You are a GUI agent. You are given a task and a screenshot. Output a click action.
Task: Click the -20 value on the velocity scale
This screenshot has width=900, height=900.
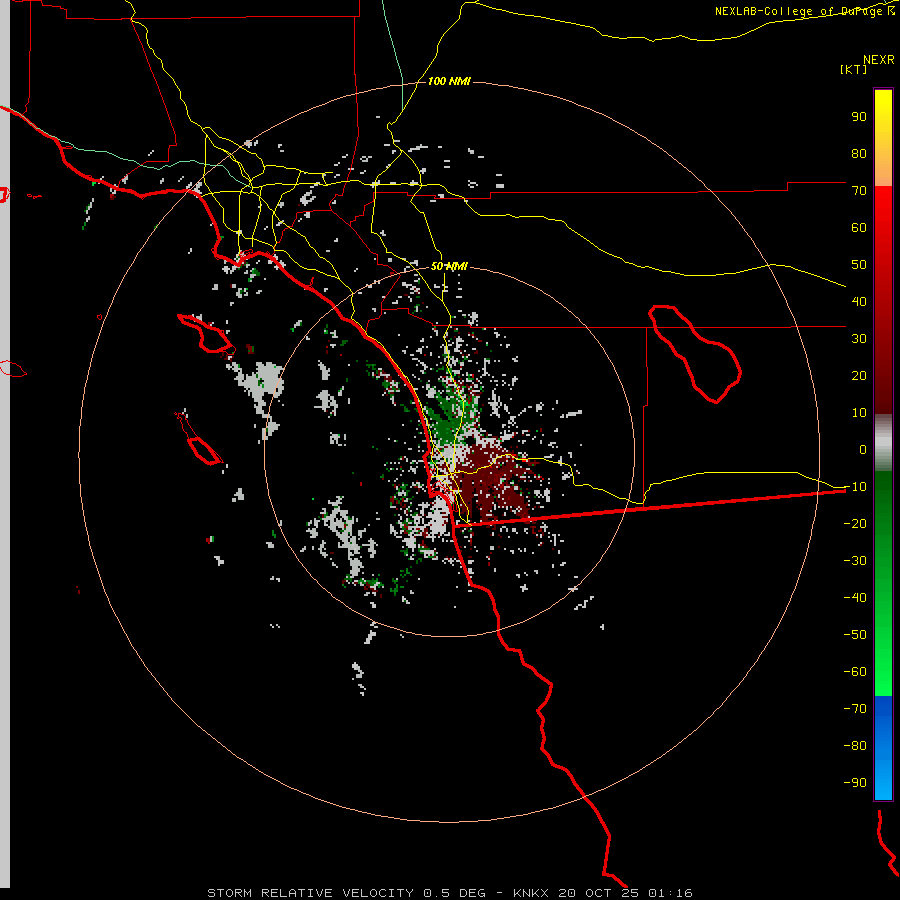click(x=855, y=523)
